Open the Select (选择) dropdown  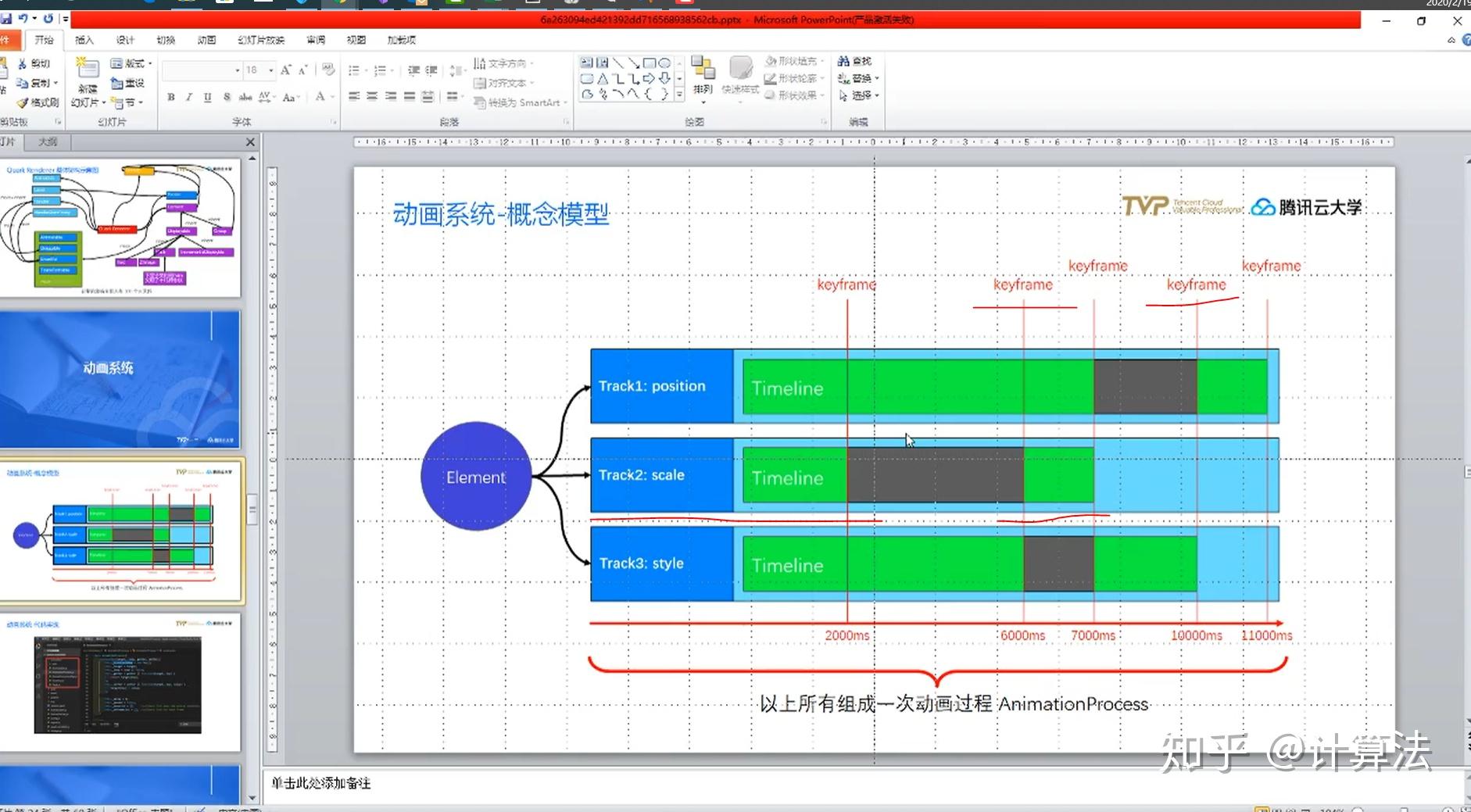pos(858,95)
